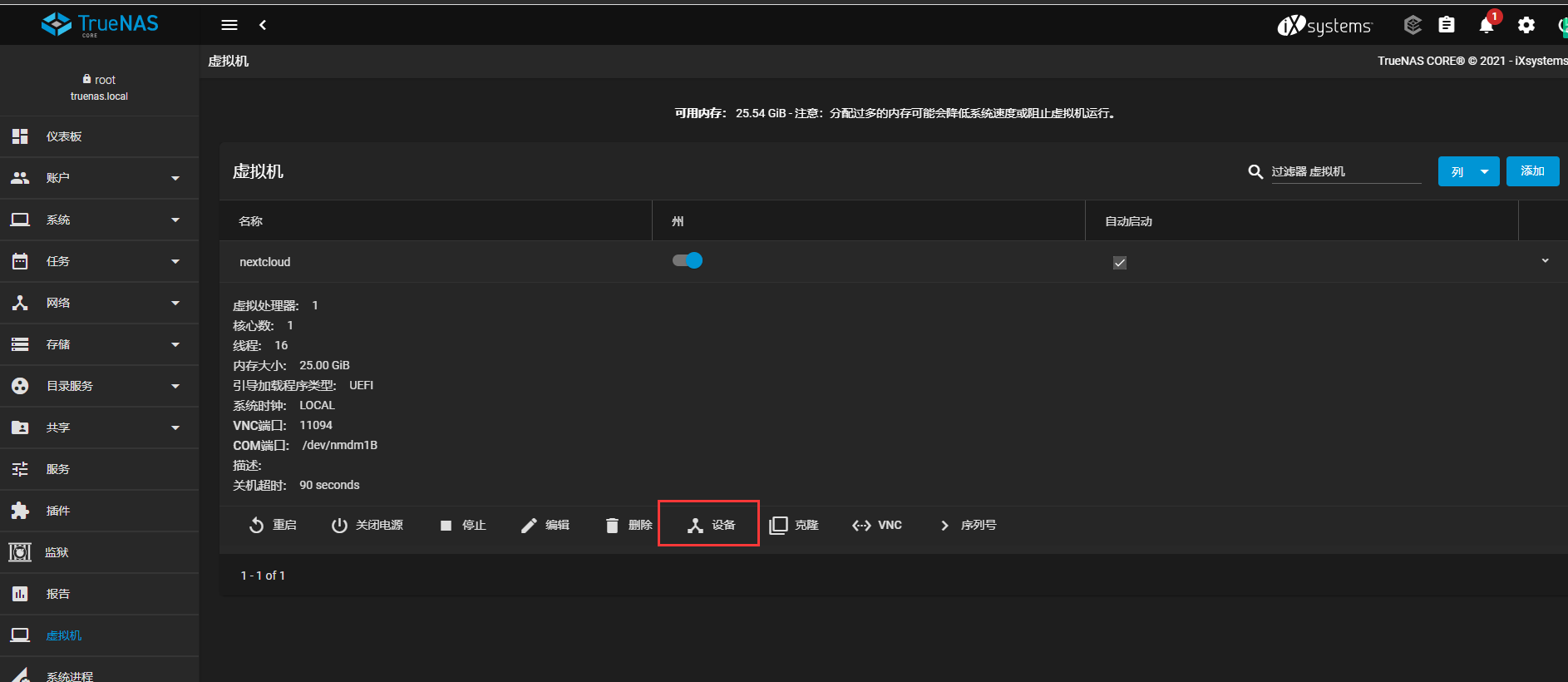The height and width of the screenshot is (682, 1568).
Task: Focus the 过滤器 虚拟机 search field
Action: (1346, 171)
